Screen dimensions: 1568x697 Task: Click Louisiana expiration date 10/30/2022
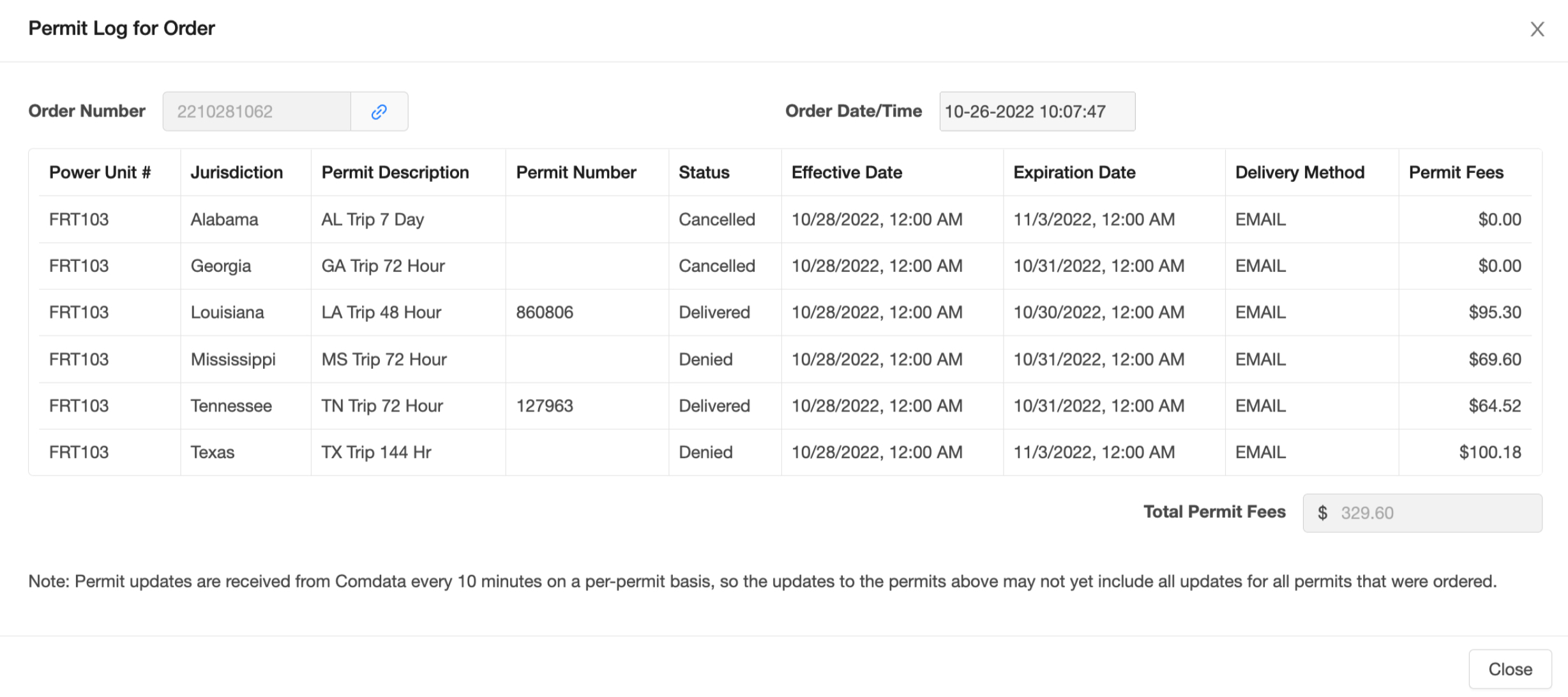[1099, 312]
